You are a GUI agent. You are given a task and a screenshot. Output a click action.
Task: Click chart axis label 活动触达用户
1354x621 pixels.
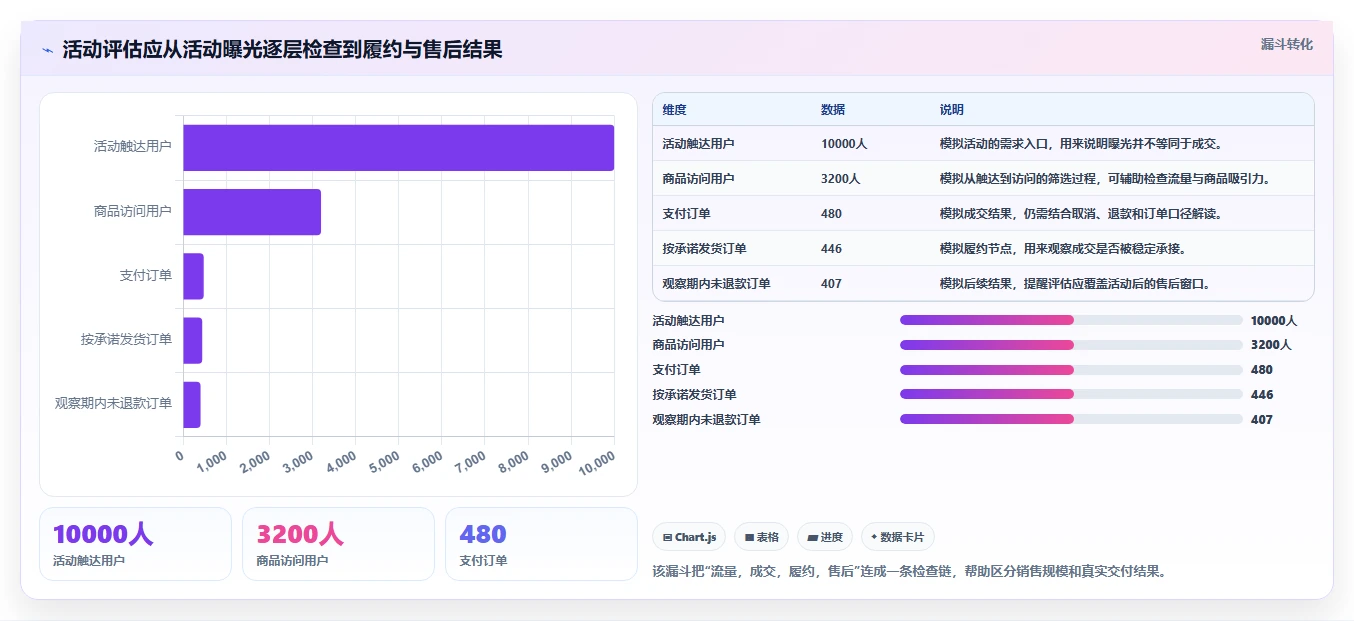pos(133,146)
